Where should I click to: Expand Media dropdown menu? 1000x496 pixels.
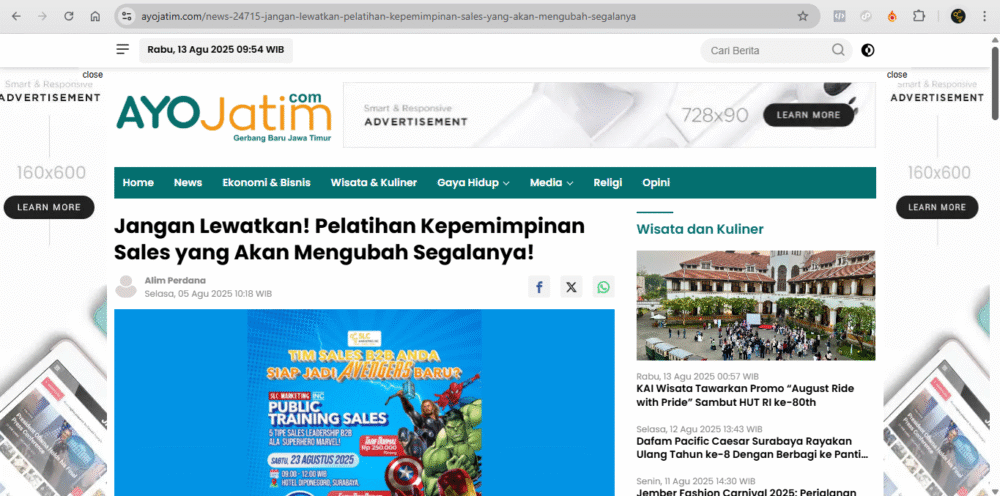551,183
